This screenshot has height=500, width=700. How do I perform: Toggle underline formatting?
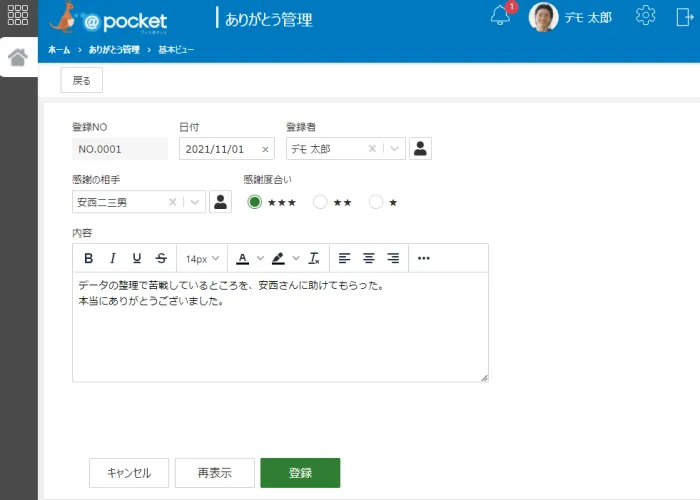(137, 258)
